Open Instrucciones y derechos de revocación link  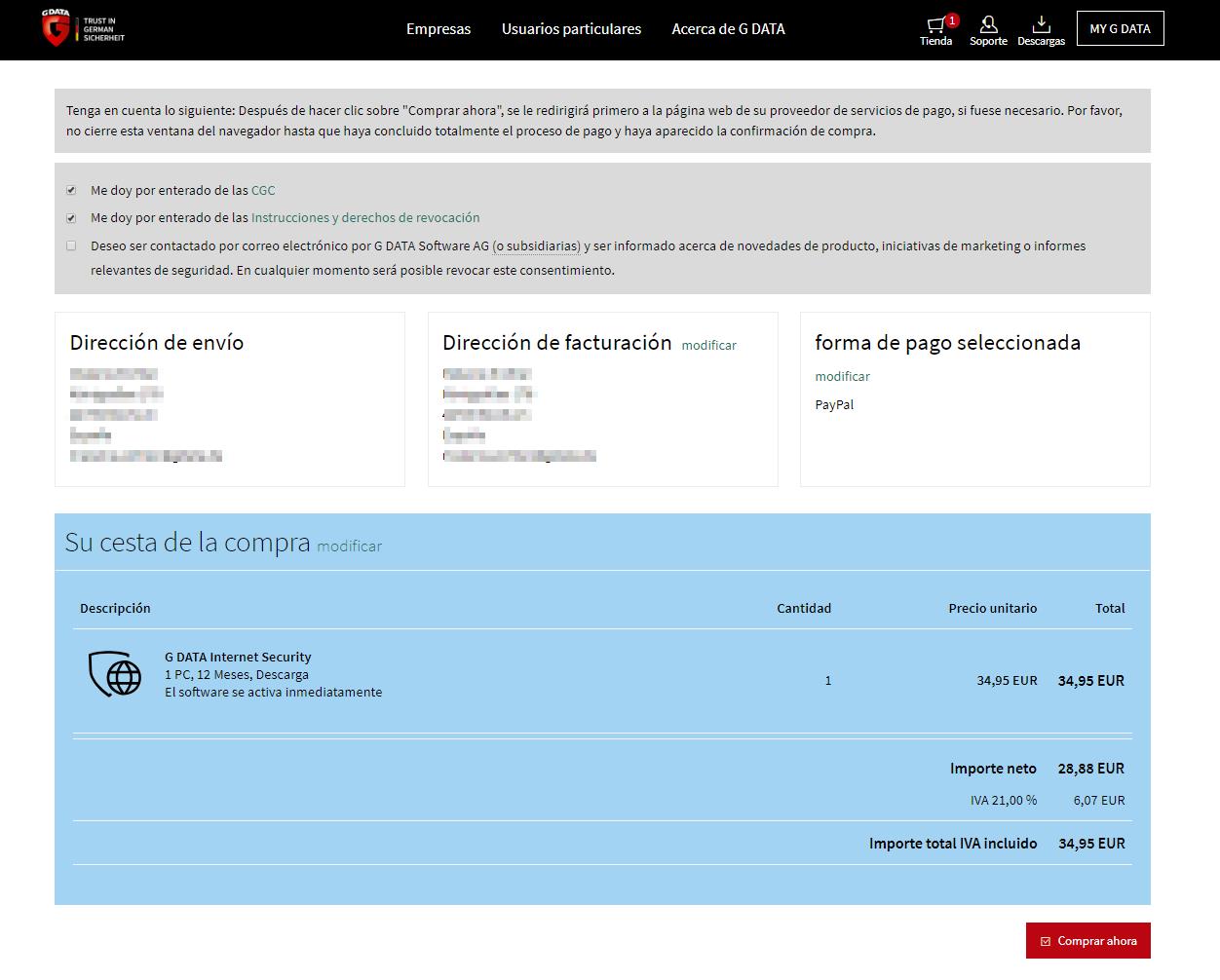click(x=365, y=218)
